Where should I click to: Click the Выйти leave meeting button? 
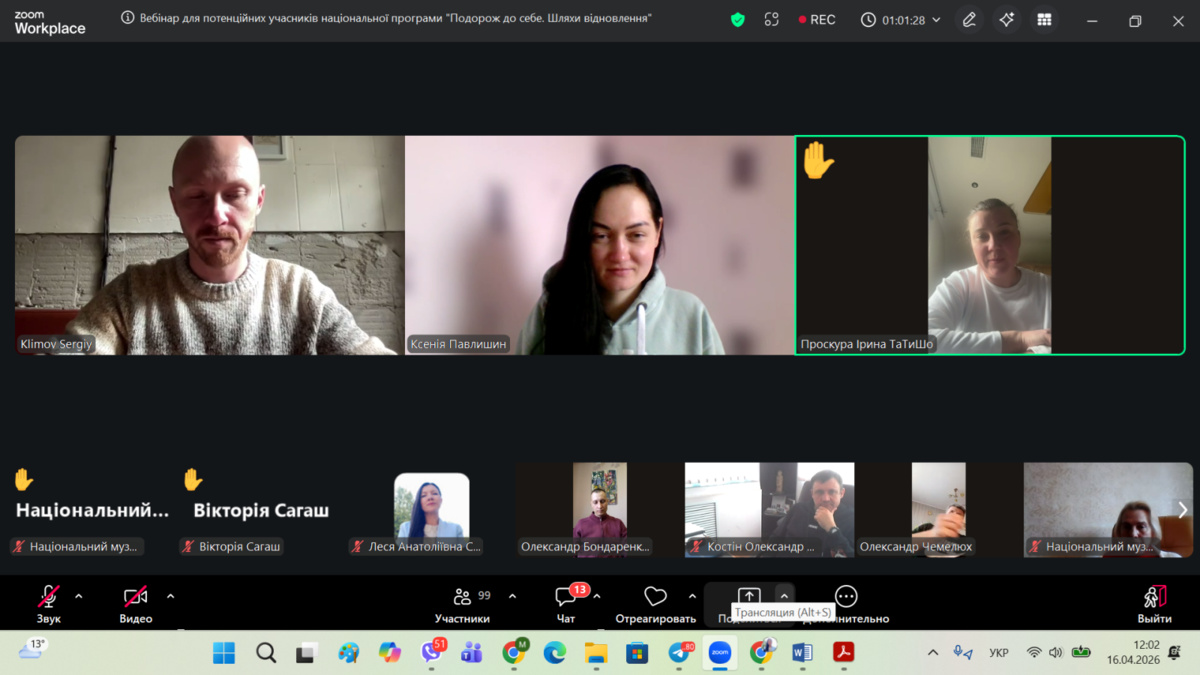pos(1154,602)
